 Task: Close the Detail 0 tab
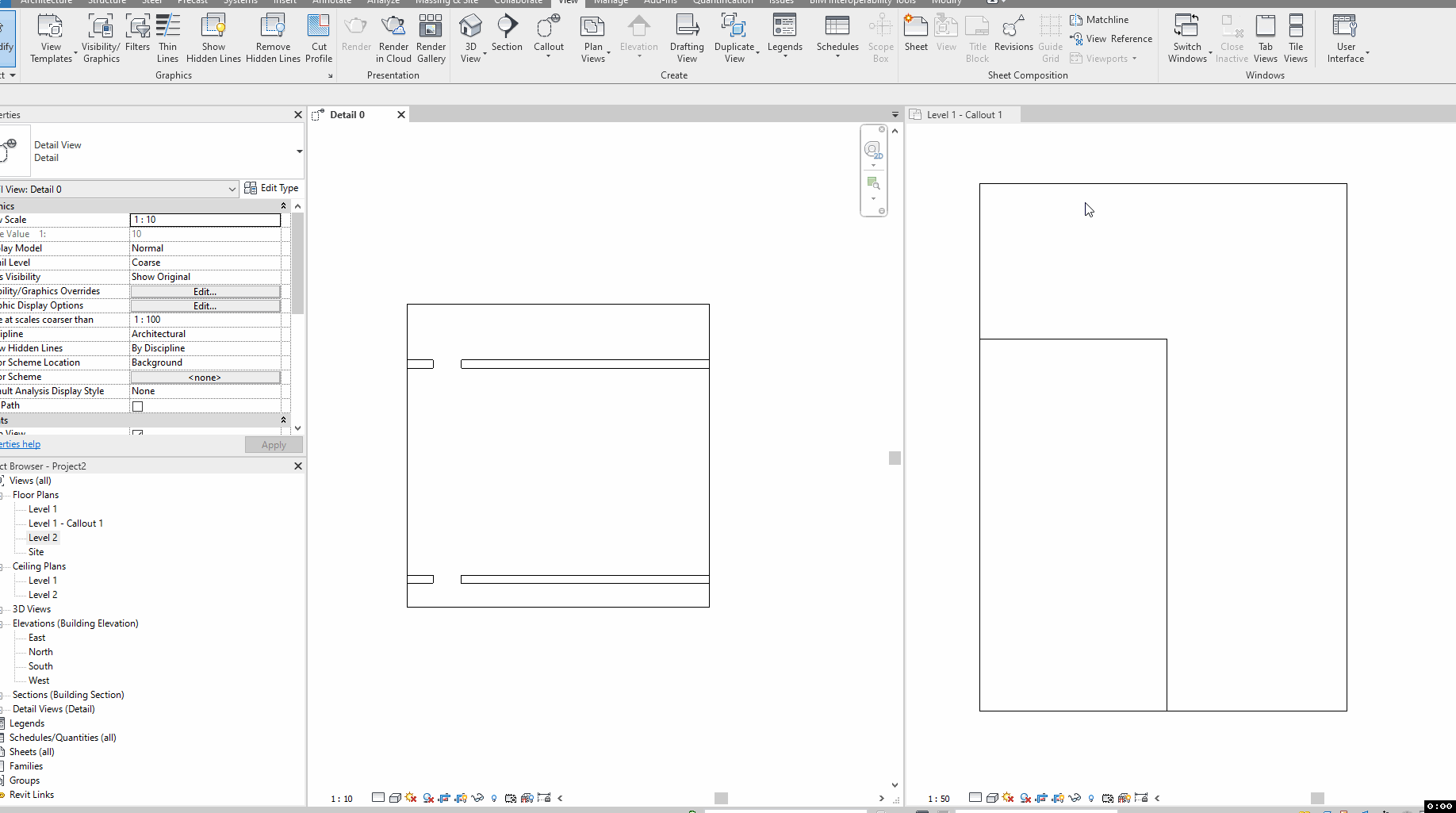(x=401, y=115)
